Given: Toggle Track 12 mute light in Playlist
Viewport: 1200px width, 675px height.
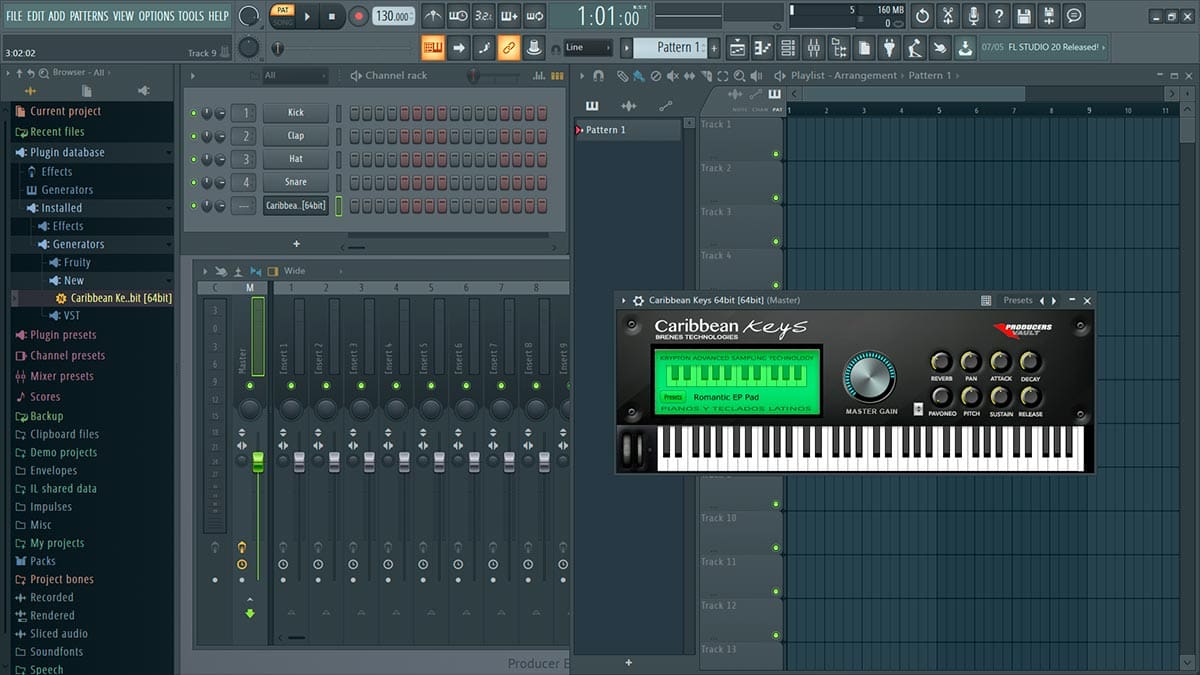Looking at the screenshot, I should tap(775, 635).
